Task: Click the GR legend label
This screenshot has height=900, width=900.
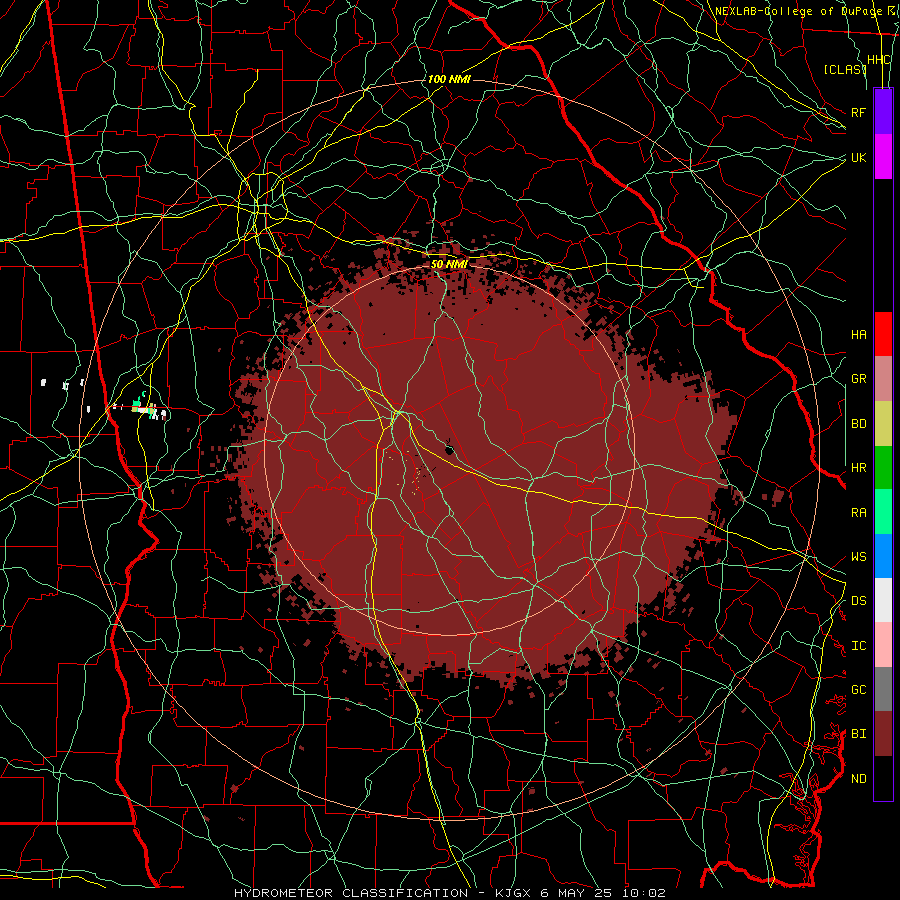Action: click(858, 379)
